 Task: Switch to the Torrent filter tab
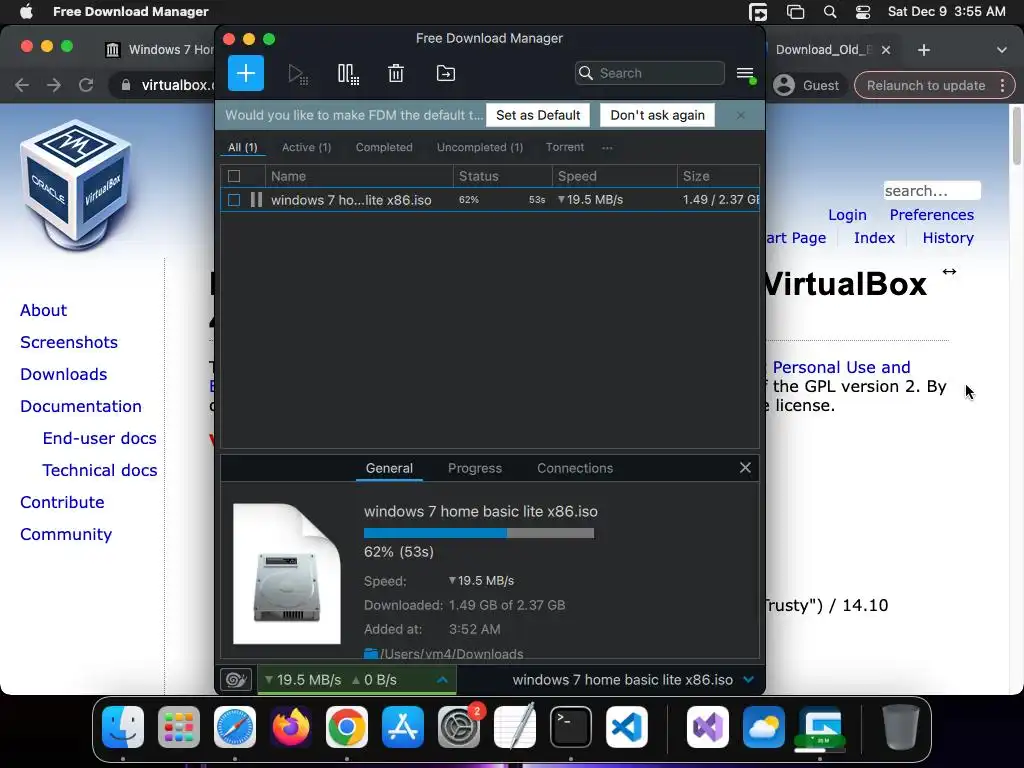coord(565,148)
